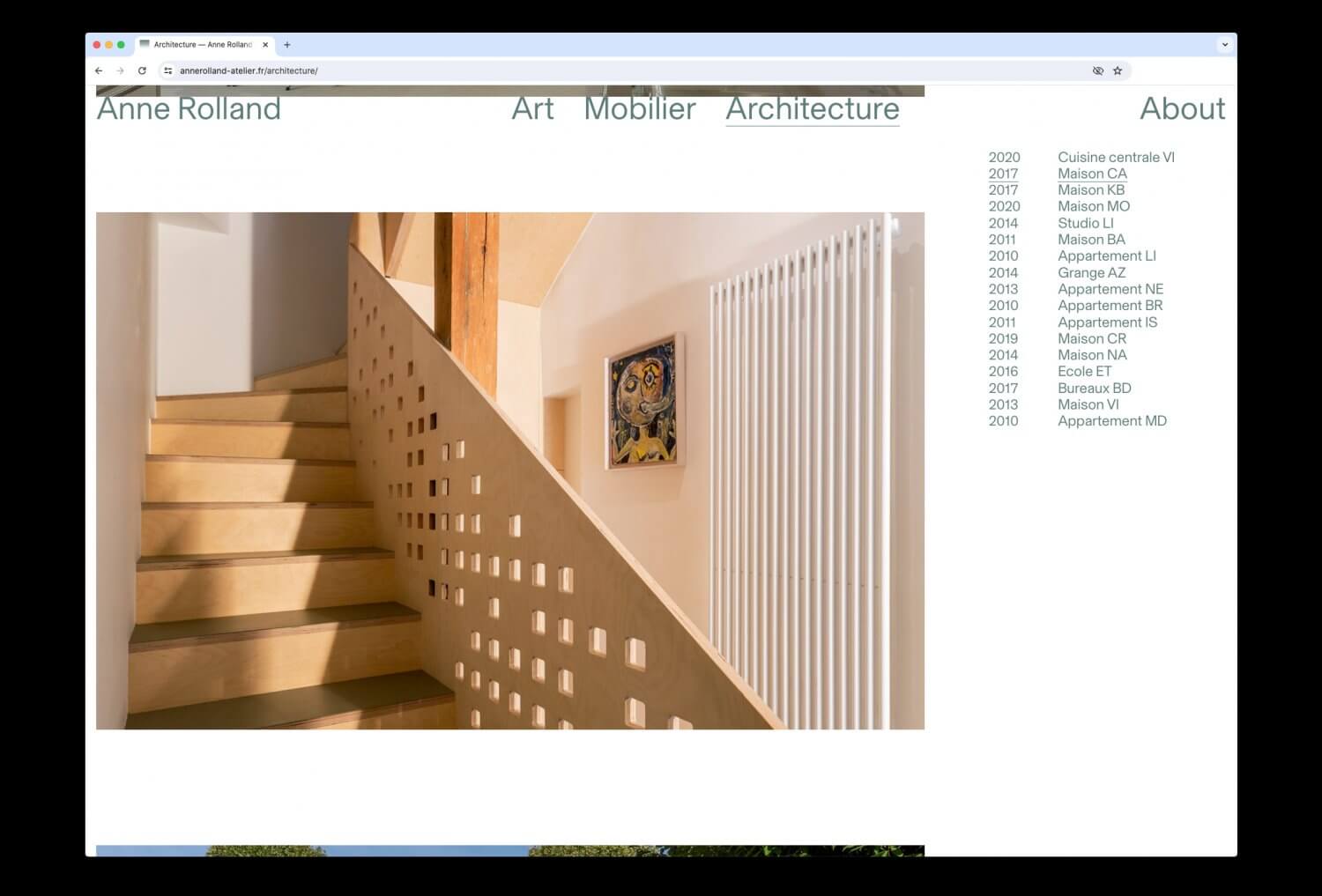Select the Appartement BR project
The width and height of the screenshot is (1322, 896).
point(1110,306)
